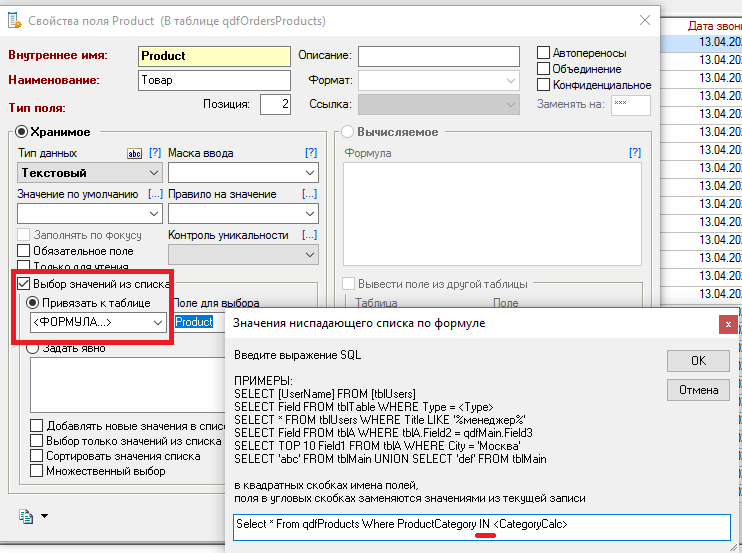Viewport: 742px width, 553px height.
Task: Toggle the Обязательное поле checkbox
Action: [x=24, y=251]
